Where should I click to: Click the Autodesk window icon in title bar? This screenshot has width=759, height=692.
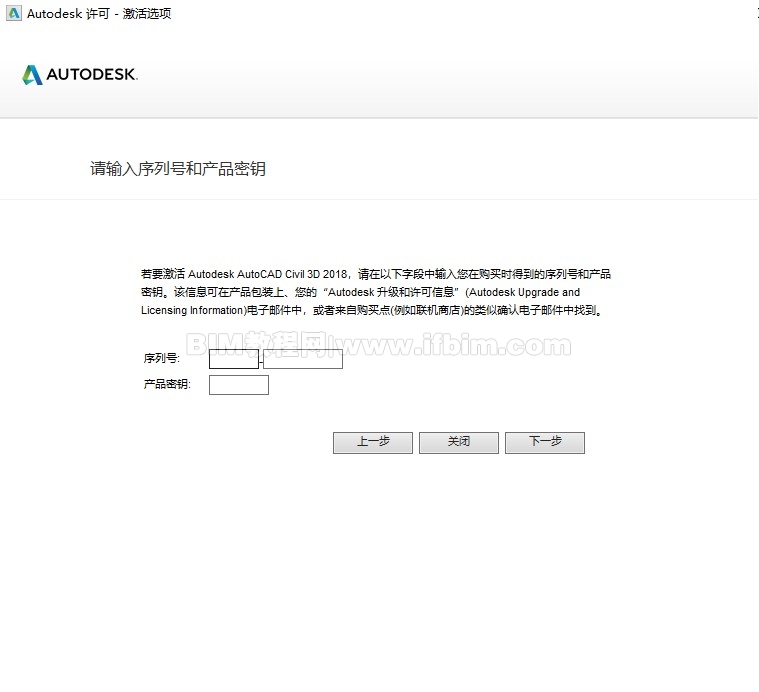pos(14,13)
